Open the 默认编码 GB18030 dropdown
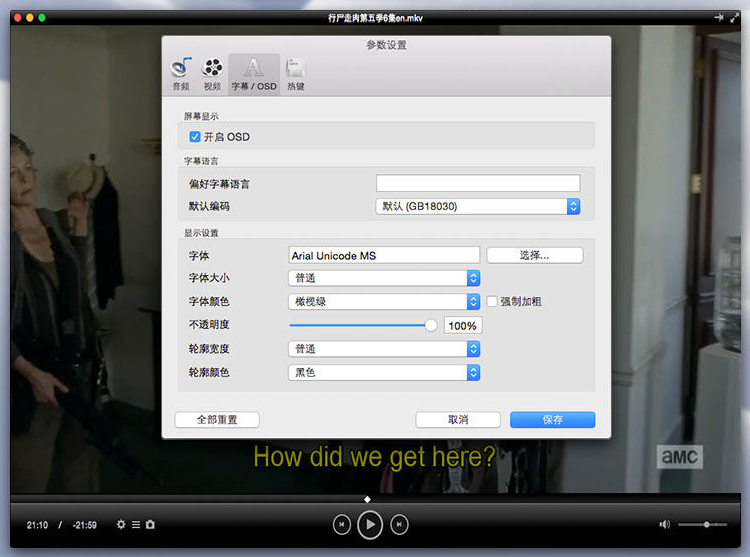This screenshot has height=557, width=750. pyautogui.click(x=478, y=207)
